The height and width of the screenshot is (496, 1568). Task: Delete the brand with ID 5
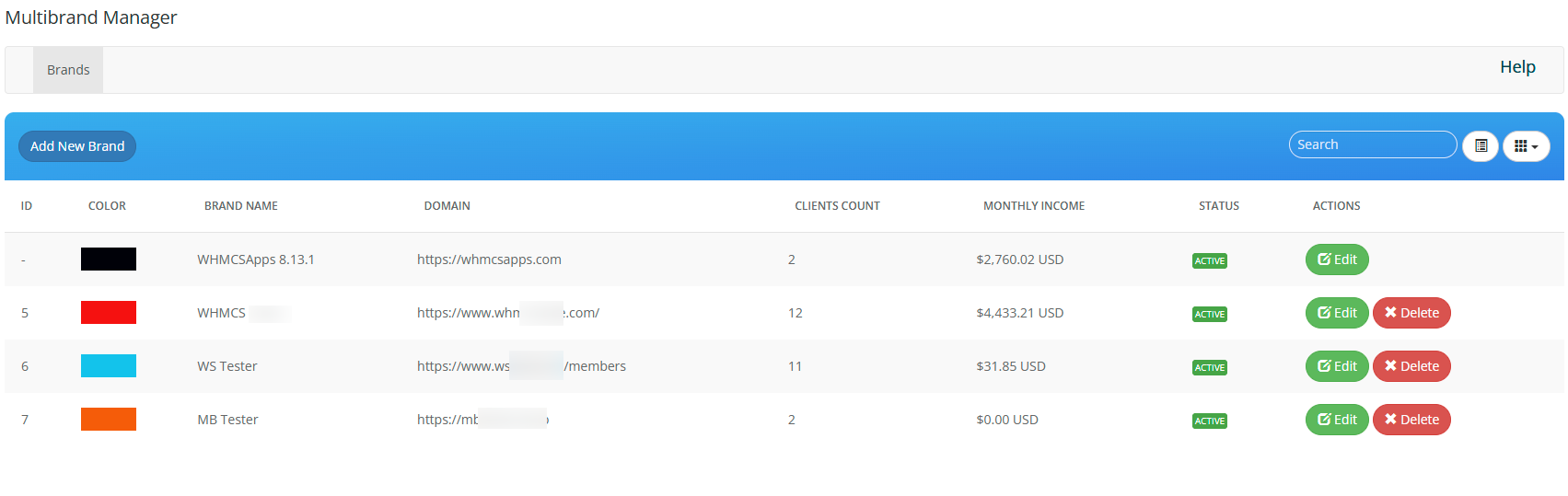click(x=1411, y=313)
